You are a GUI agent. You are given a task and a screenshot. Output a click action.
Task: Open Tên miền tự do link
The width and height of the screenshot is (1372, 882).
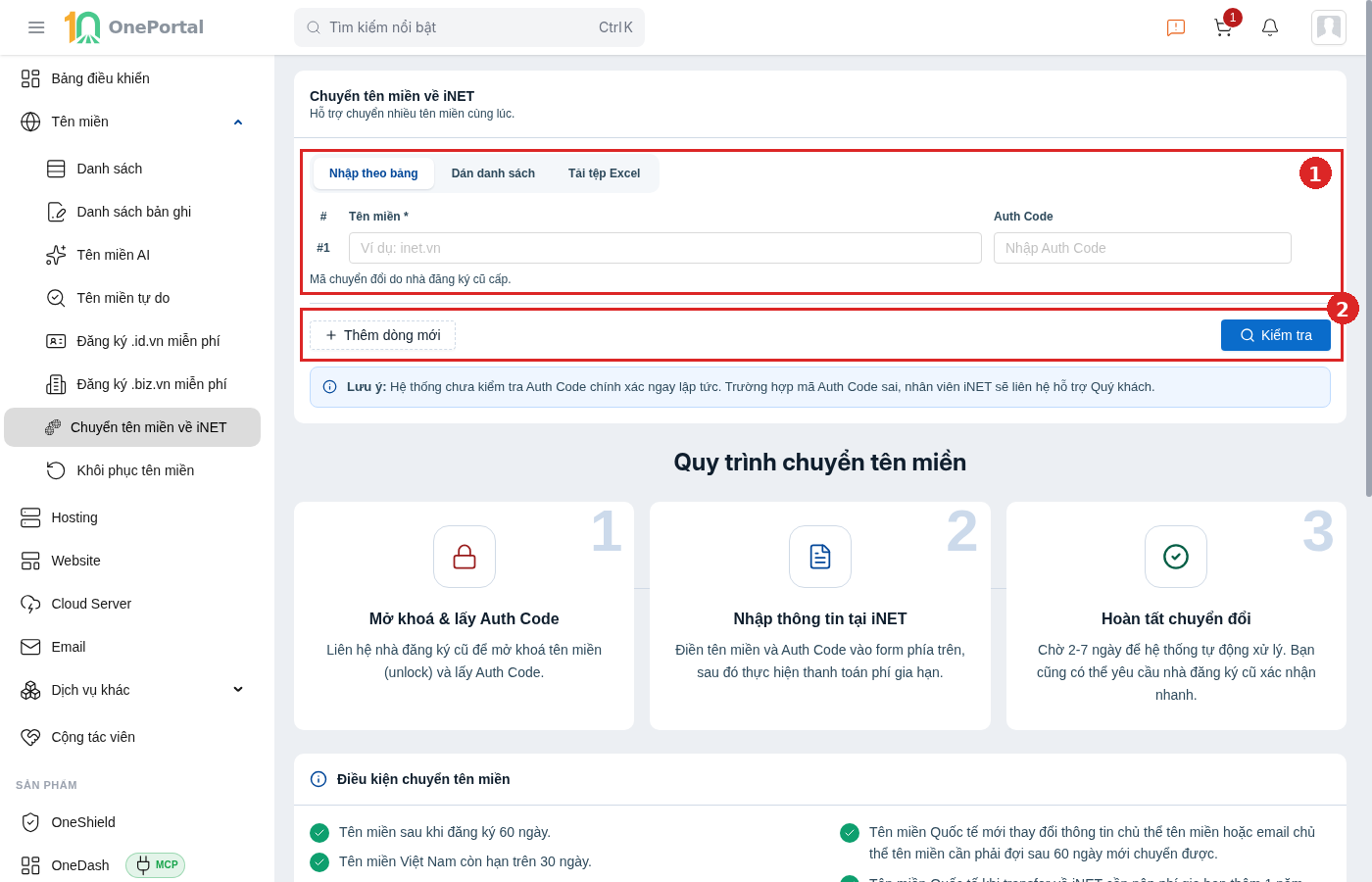(123, 298)
